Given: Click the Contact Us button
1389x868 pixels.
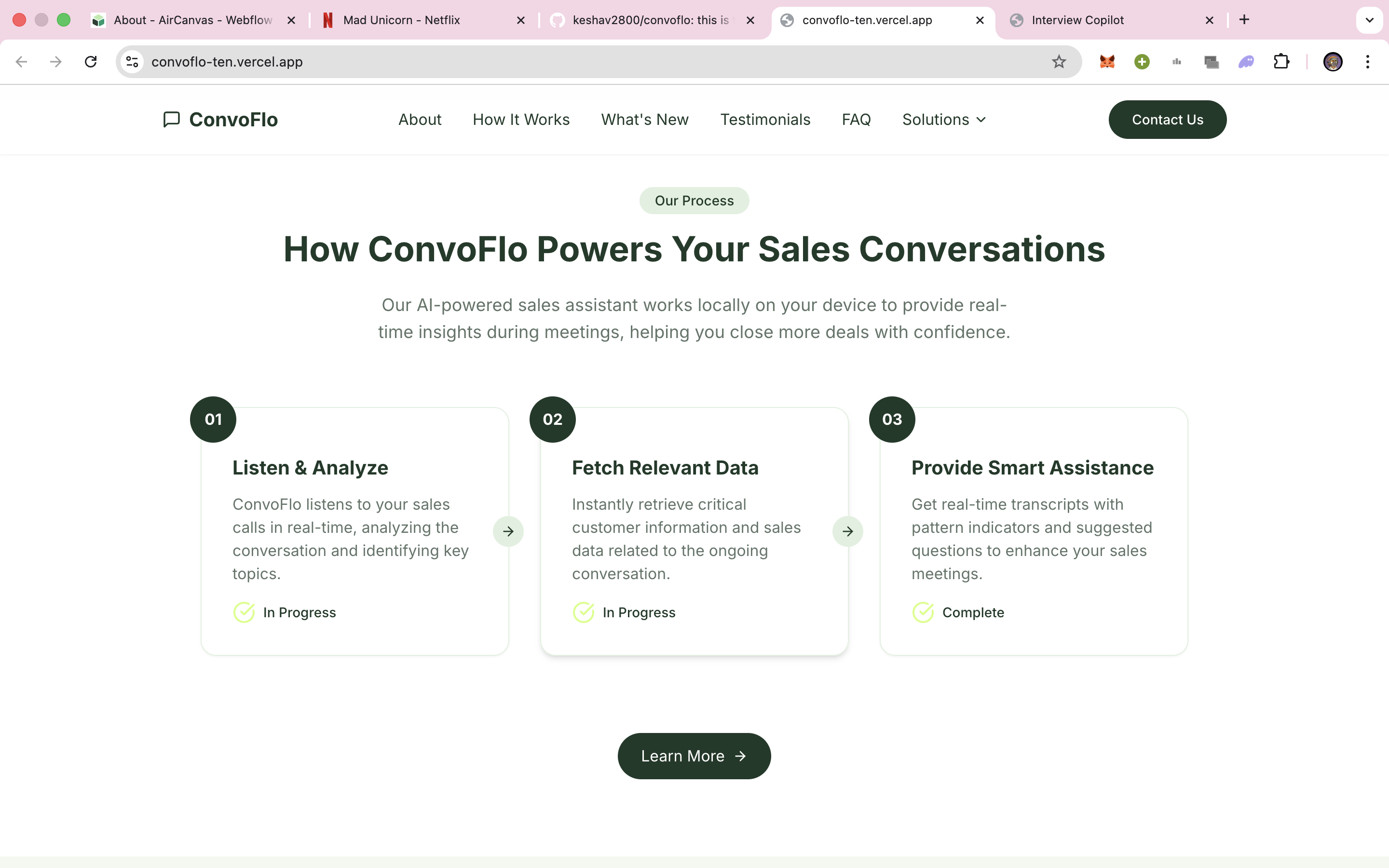Looking at the screenshot, I should coord(1168,120).
